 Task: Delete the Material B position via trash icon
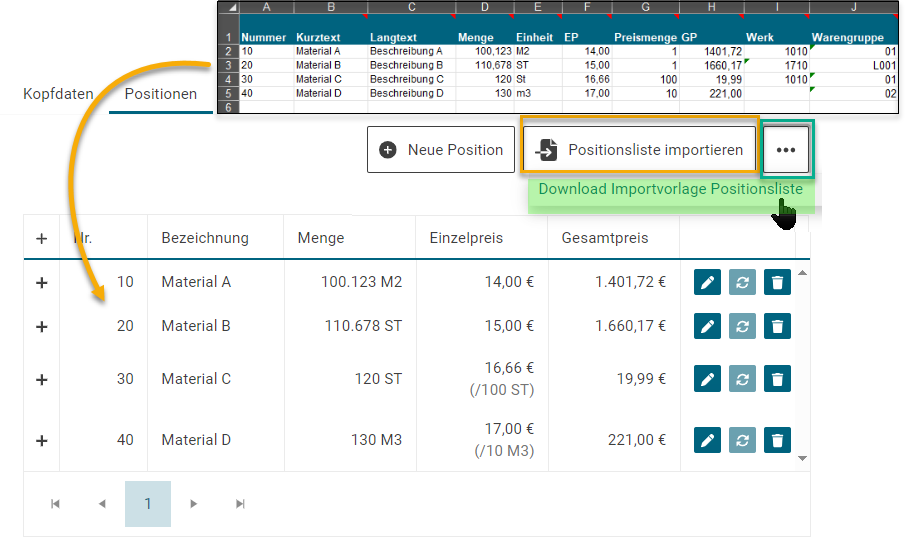tap(777, 326)
